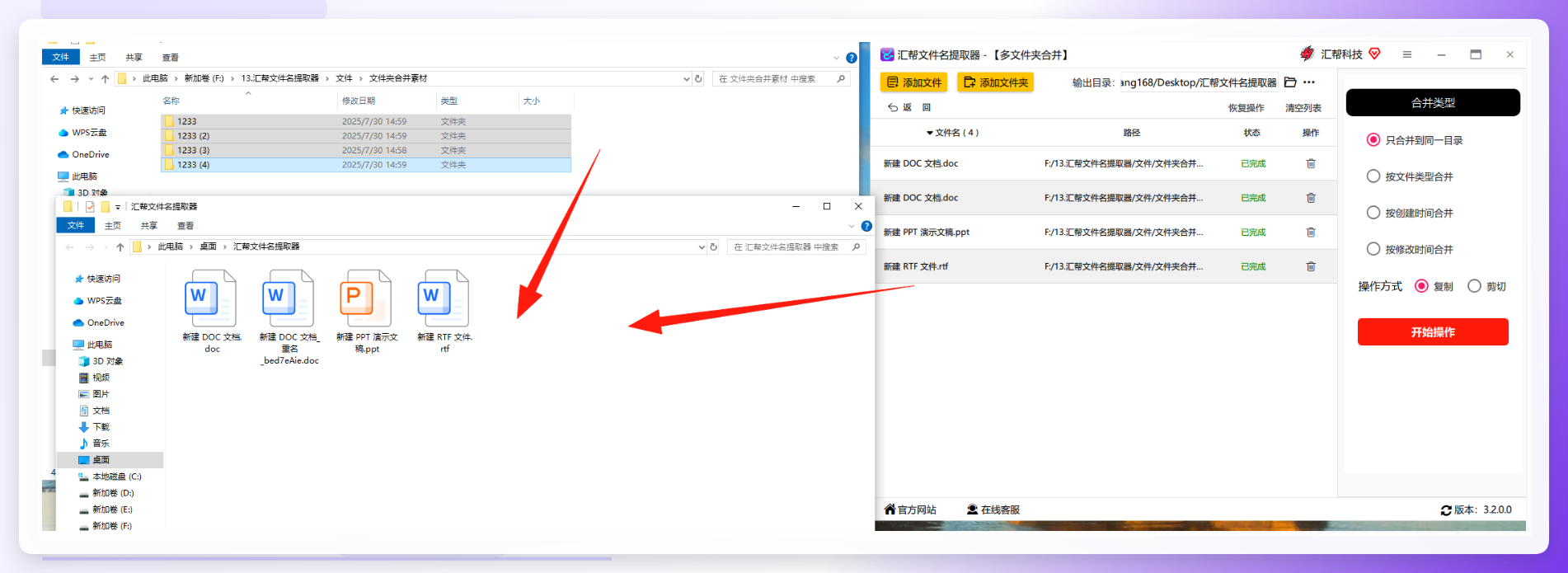Click version refresh icon next to 版本 3.2.0.0
Image resolution: width=1568 pixels, height=573 pixels.
(1446, 510)
